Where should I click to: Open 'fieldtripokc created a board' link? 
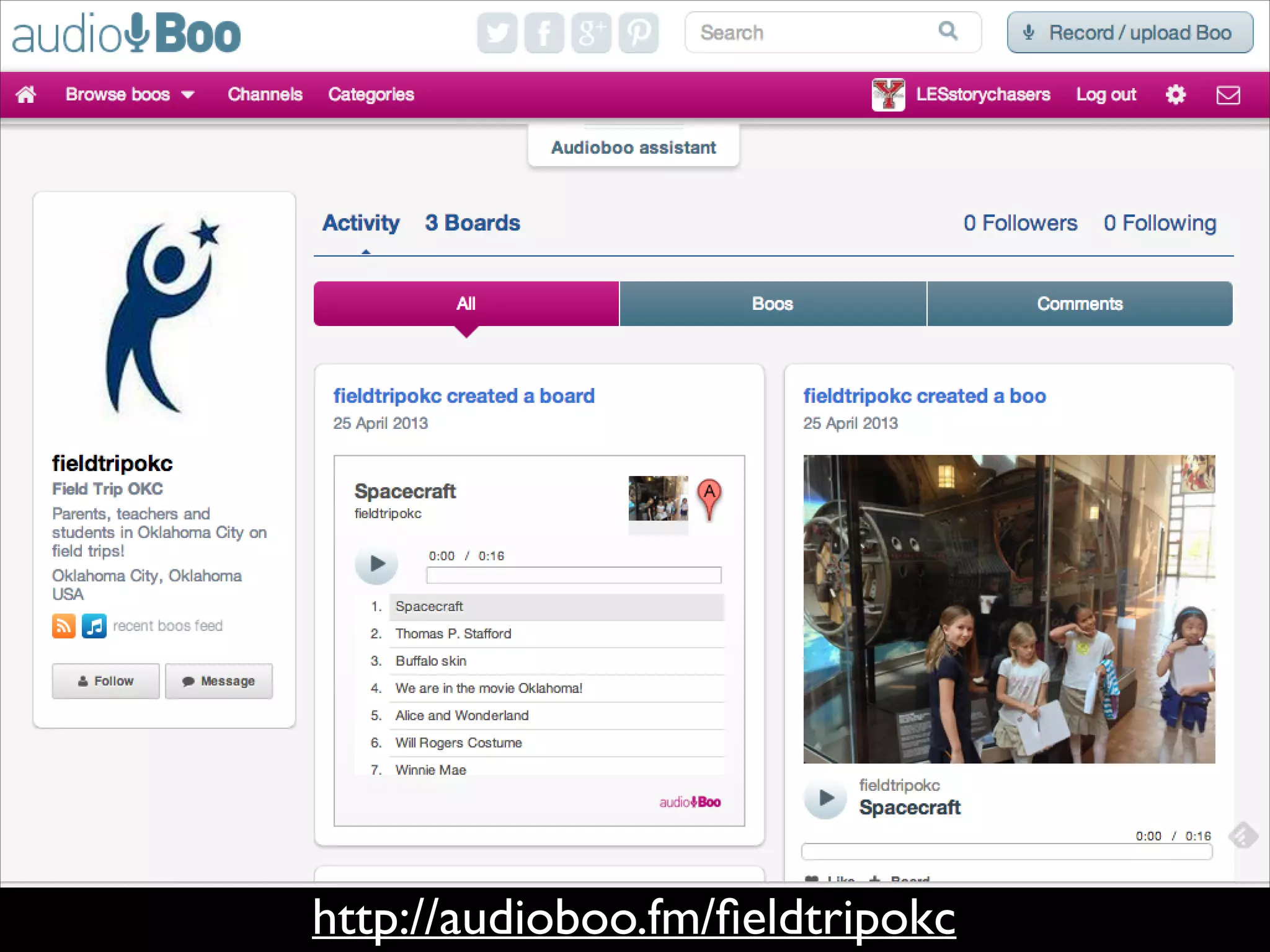(464, 395)
